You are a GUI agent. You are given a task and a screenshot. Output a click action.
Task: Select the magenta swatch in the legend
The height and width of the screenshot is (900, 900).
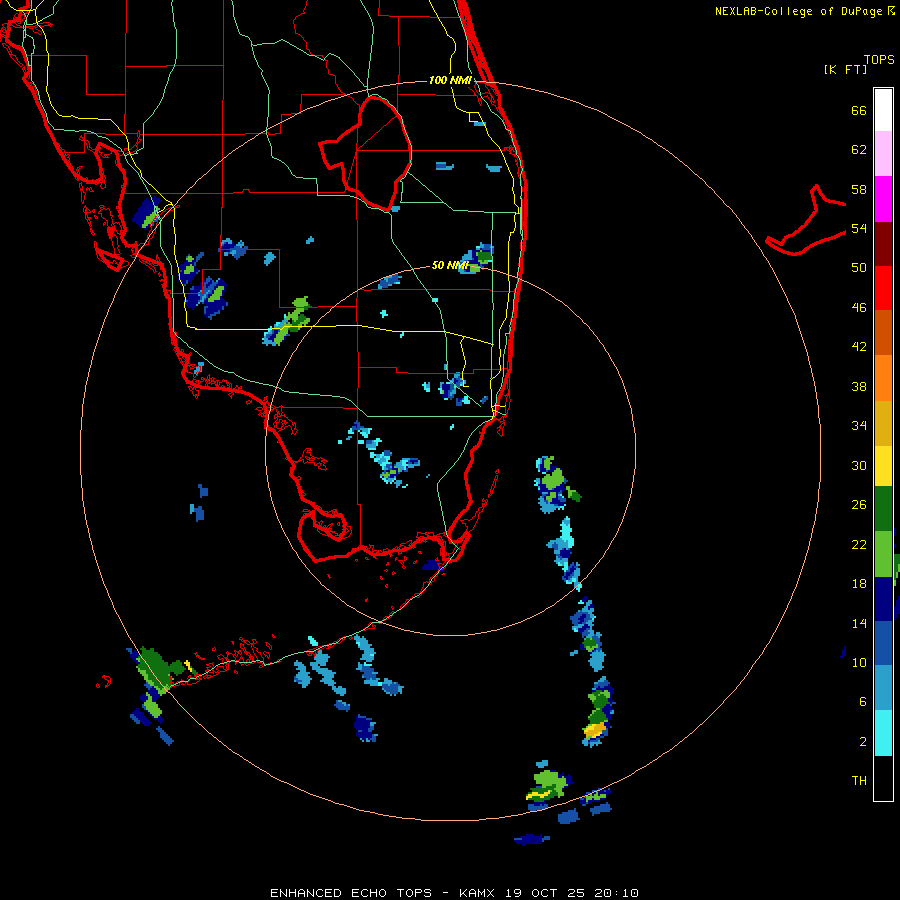point(883,199)
